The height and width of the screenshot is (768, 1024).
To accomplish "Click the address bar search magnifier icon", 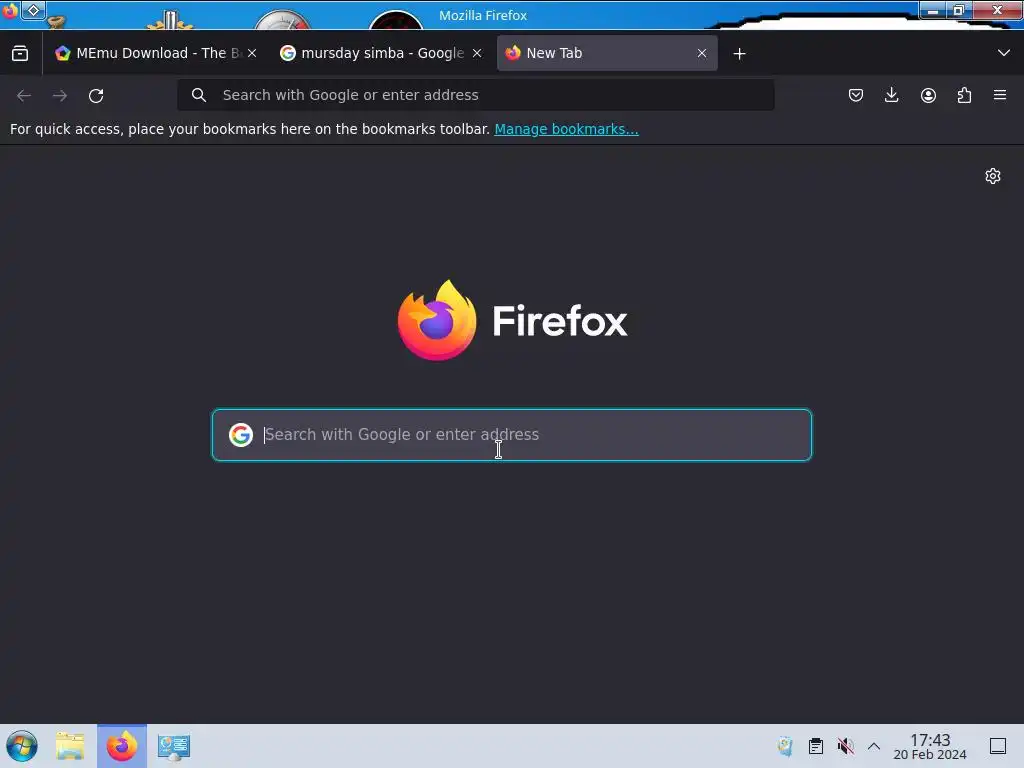I will pos(199,95).
